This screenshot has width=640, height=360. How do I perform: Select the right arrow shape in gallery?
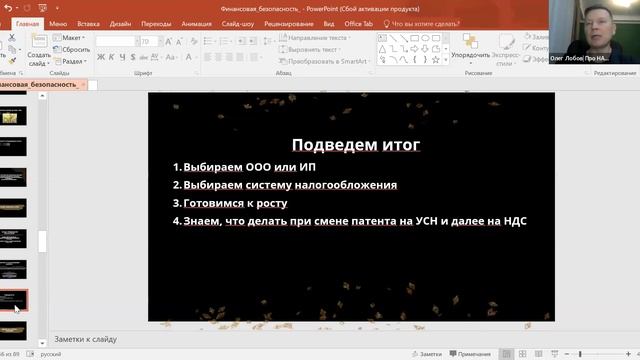pos(414,49)
